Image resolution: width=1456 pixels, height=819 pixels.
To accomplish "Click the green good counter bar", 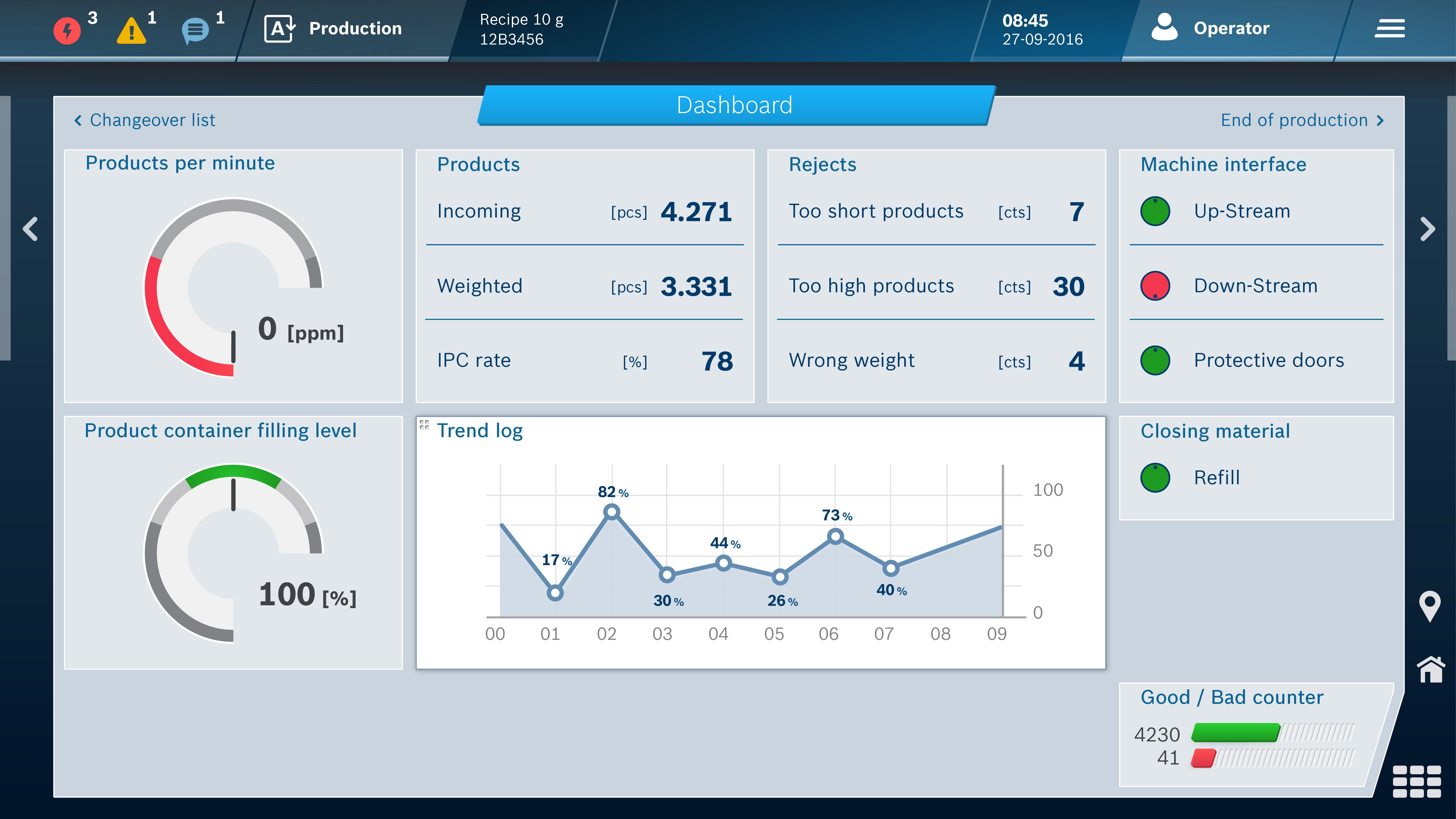I will [1235, 732].
